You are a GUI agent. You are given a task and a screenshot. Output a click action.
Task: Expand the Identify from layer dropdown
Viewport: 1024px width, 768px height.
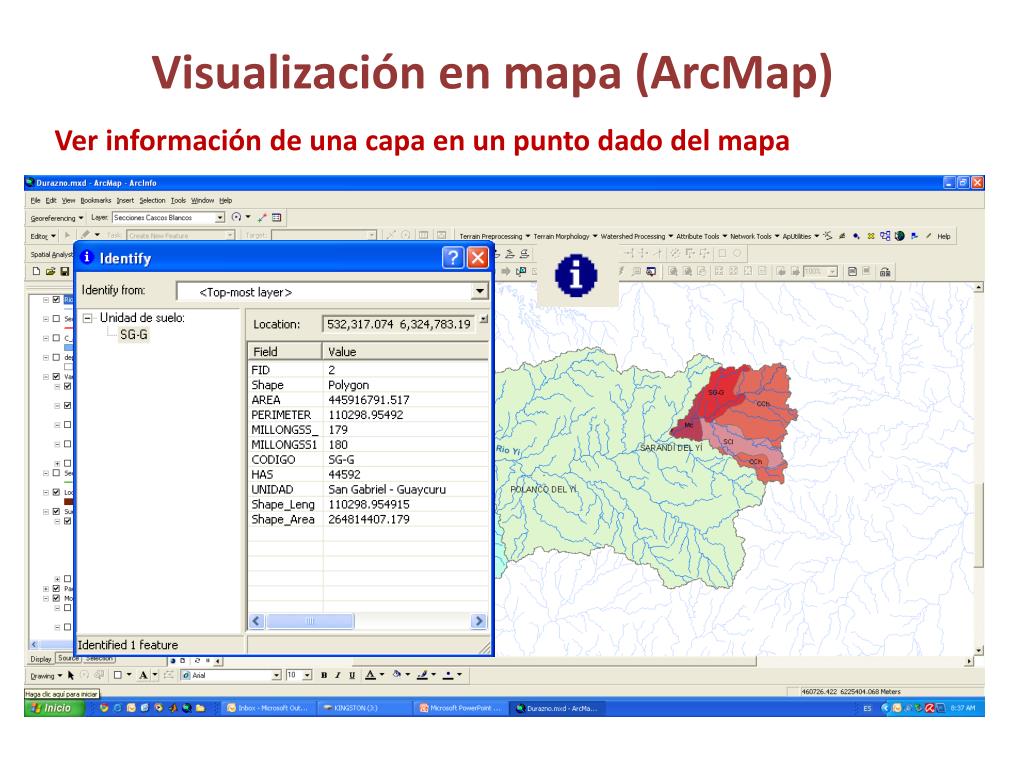point(480,291)
